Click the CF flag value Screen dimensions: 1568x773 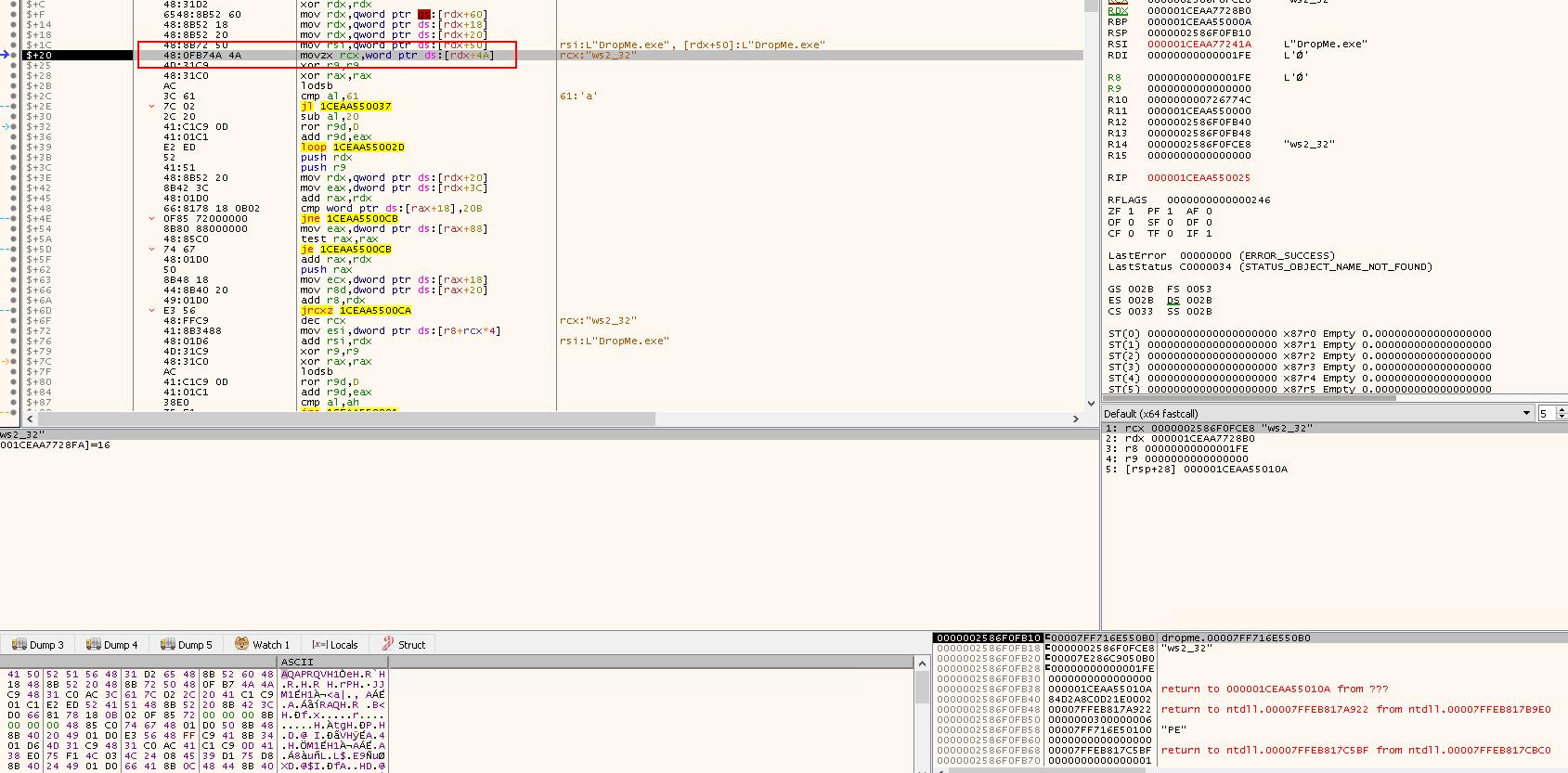(x=1131, y=234)
